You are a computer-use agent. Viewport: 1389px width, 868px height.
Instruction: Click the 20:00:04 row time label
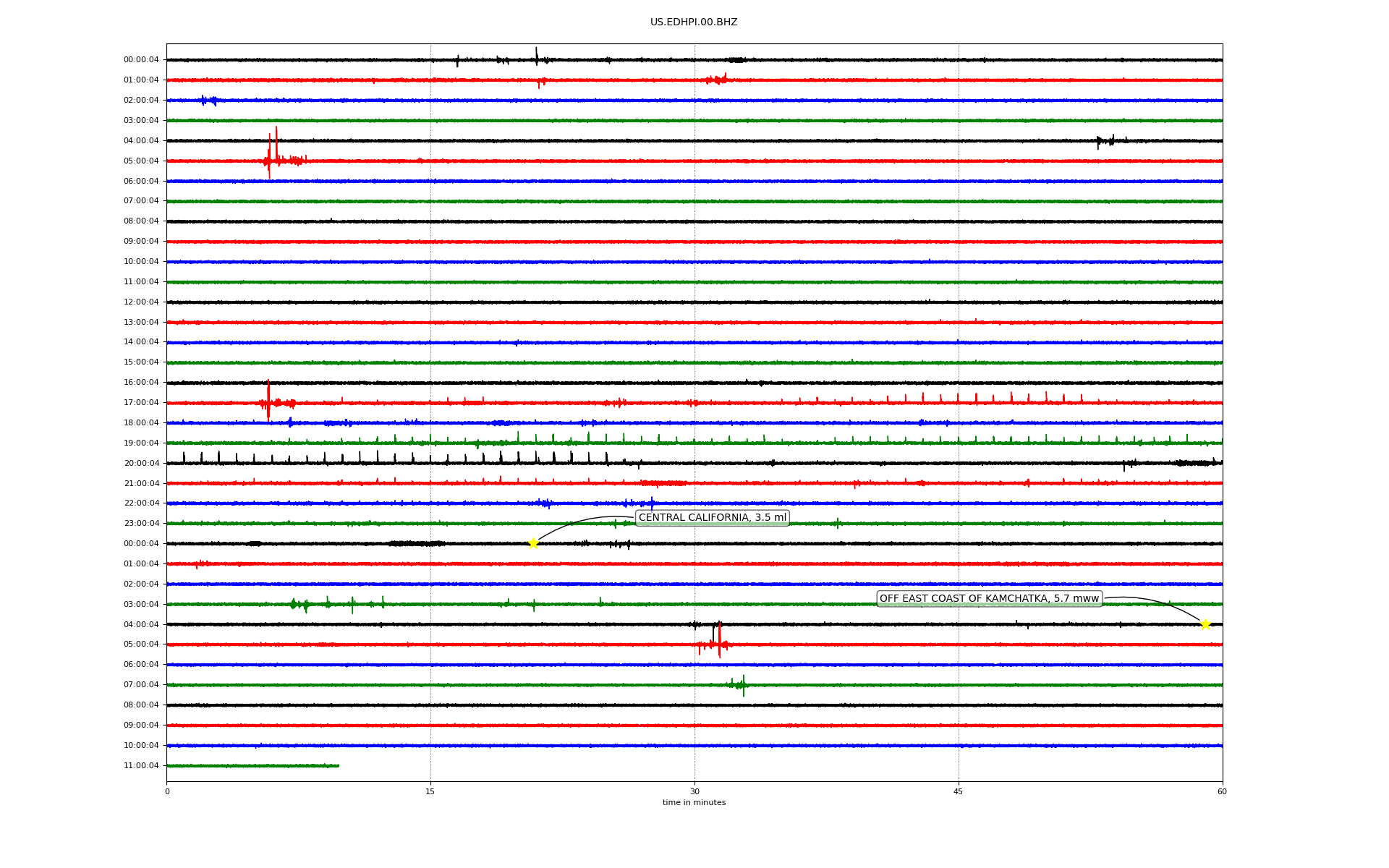tap(141, 463)
